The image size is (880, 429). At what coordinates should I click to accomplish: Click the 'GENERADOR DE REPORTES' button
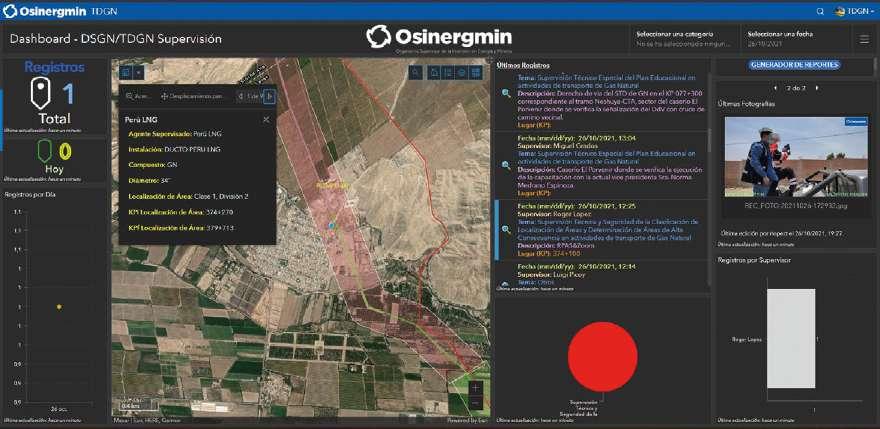795,65
